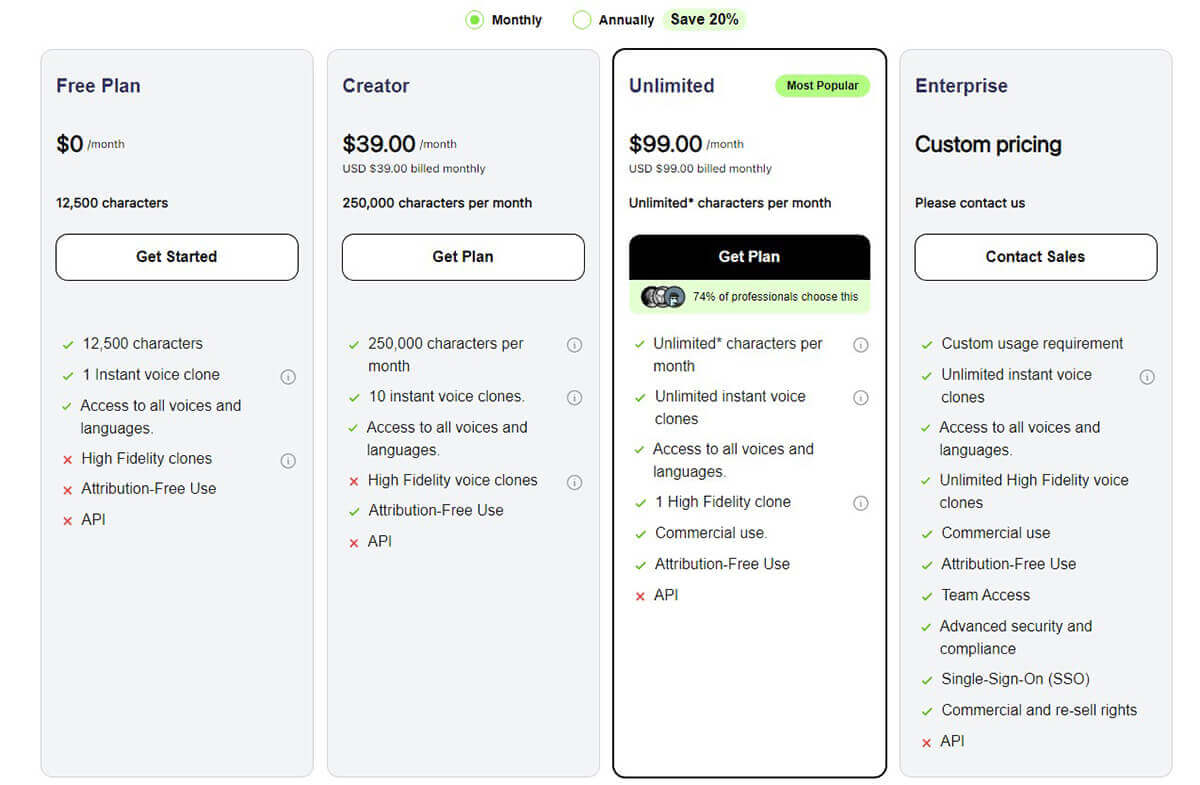Show info for Creator High Fidelity voice clones

(x=574, y=482)
